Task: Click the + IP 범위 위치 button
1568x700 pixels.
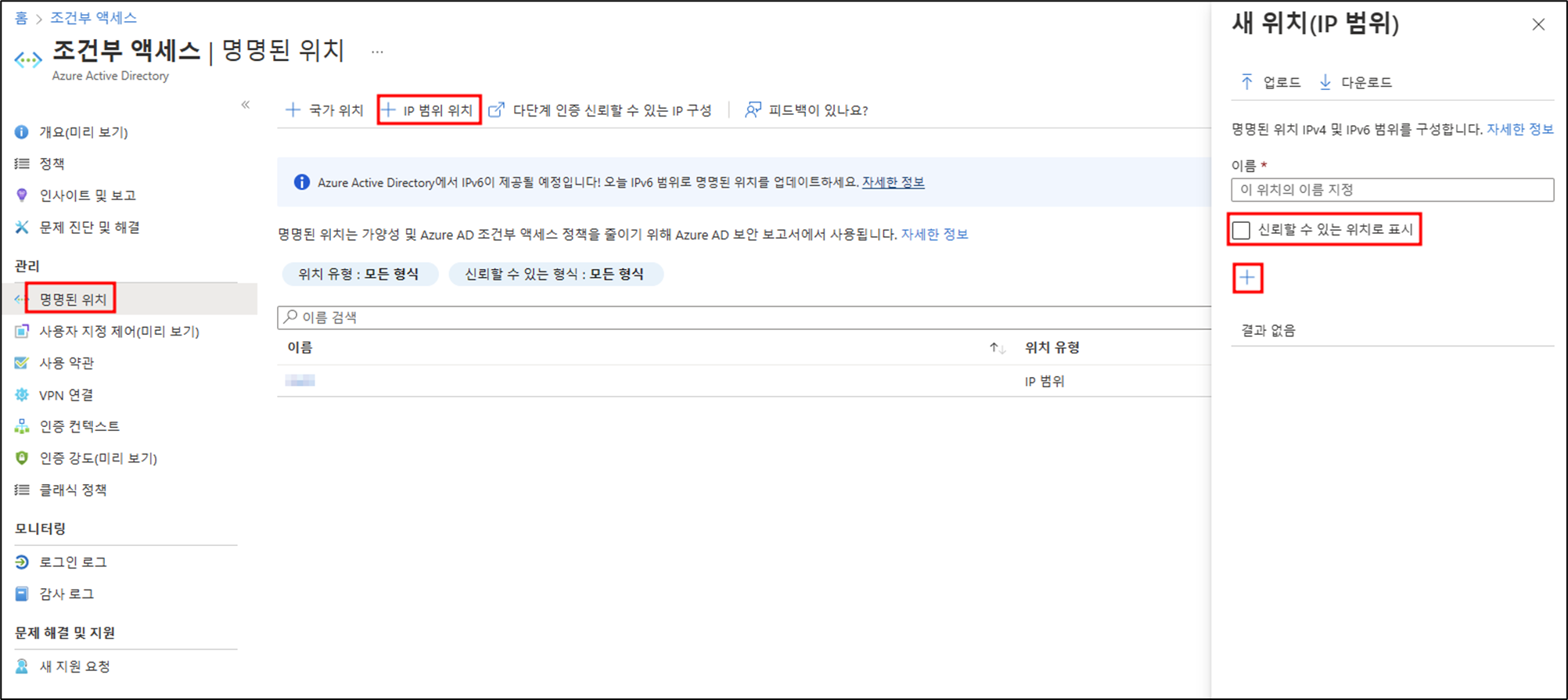Action: click(429, 110)
